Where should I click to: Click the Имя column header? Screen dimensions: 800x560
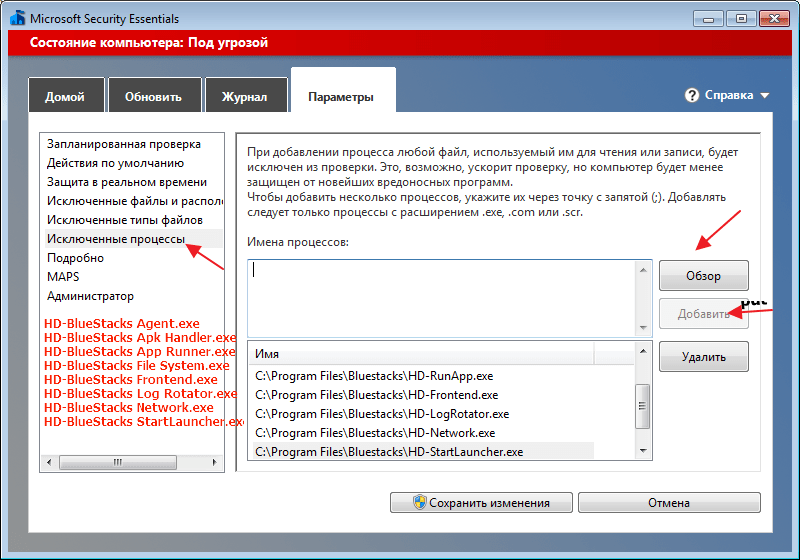tap(421, 353)
